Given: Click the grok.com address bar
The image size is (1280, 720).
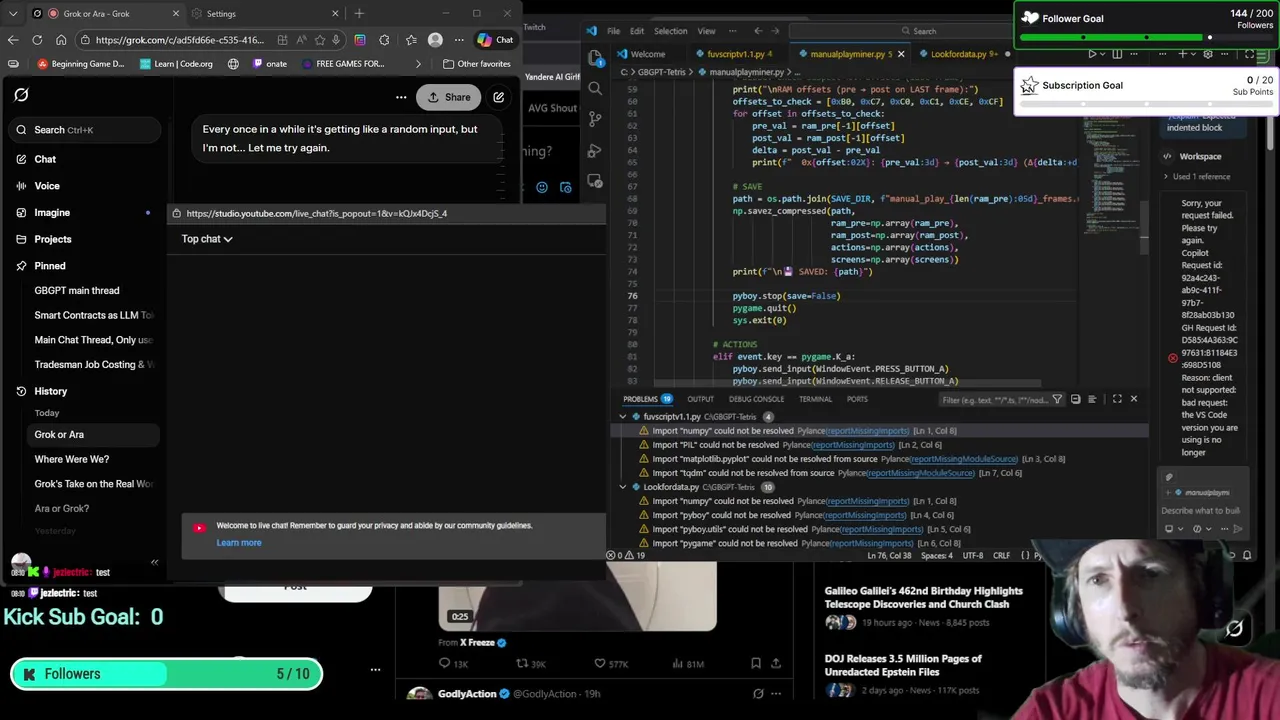Looking at the screenshot, I should (180, 40).
